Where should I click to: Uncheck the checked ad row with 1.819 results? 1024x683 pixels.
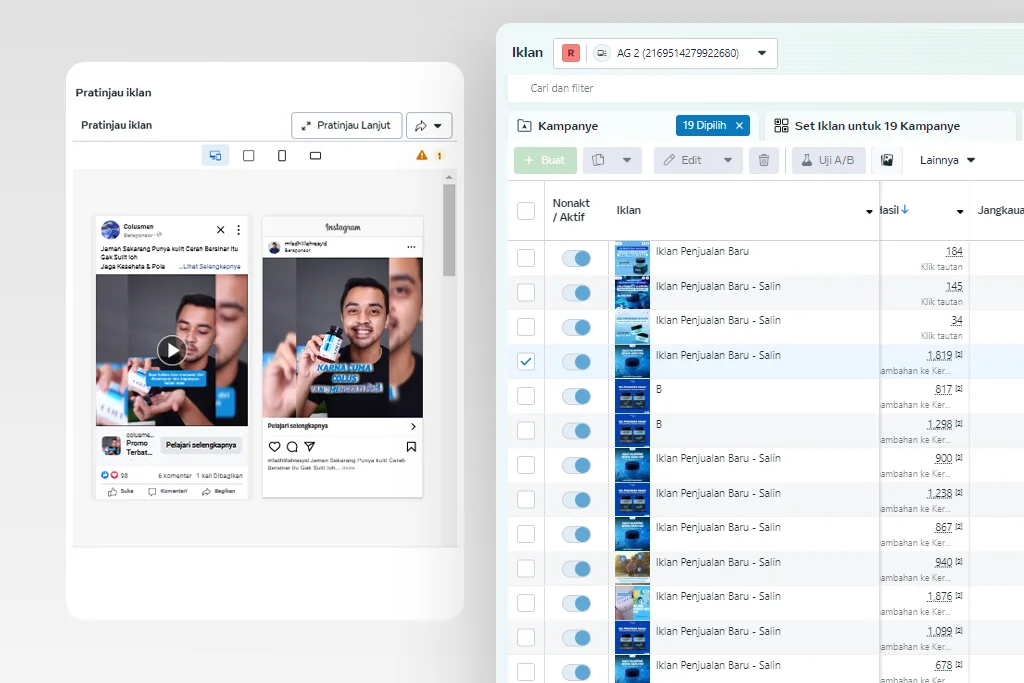pos(526,361)
